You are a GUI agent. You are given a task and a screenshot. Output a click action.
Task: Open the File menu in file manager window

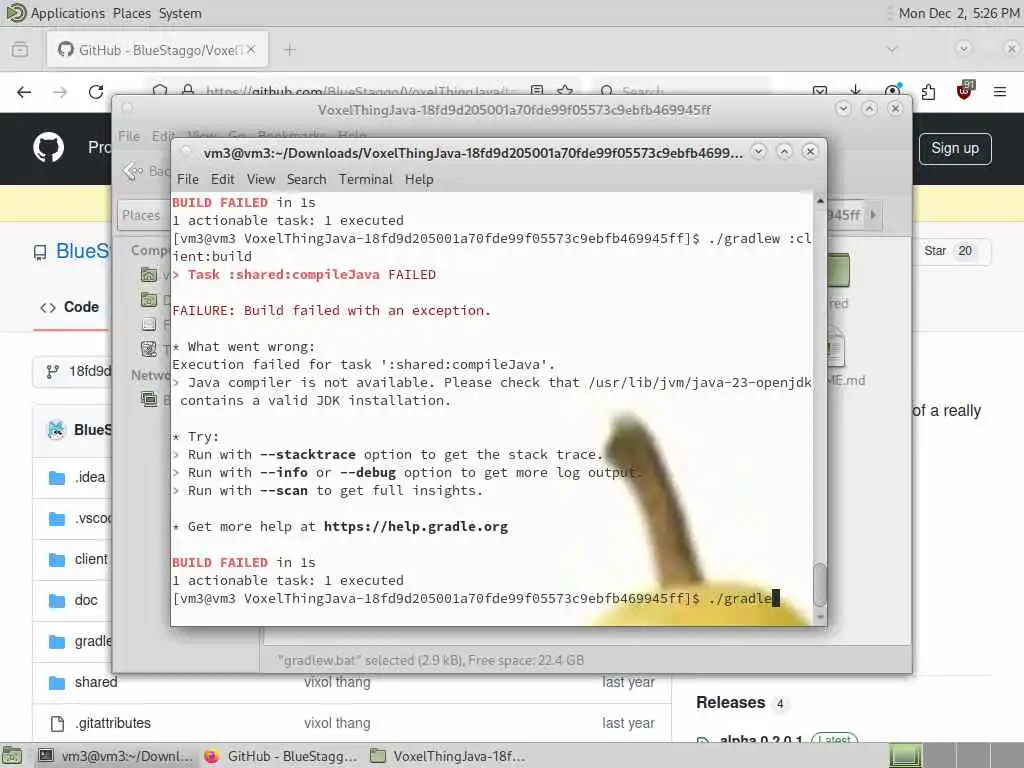[x=129, y=136]
